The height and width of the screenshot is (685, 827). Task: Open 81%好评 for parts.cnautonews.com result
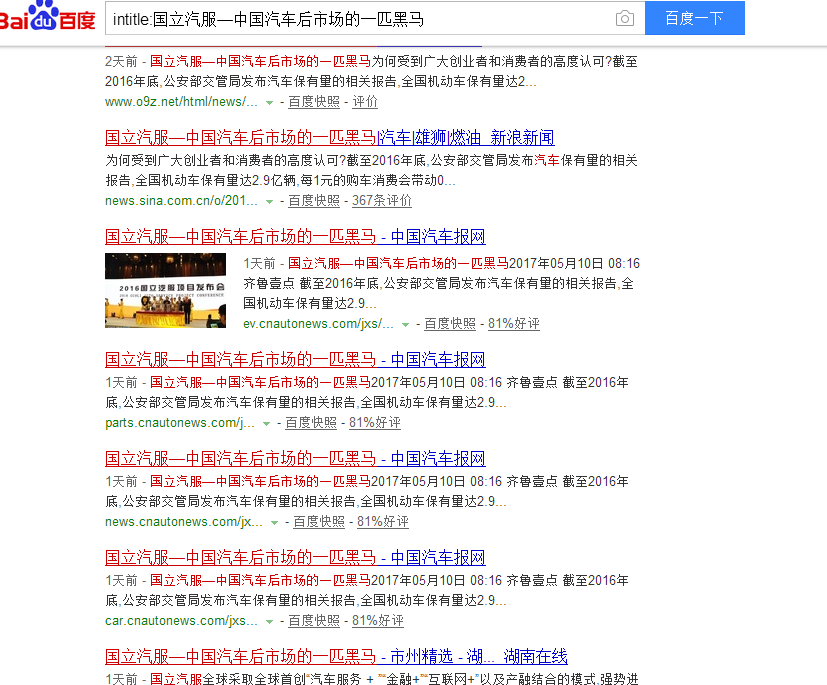tap(374, 423)
